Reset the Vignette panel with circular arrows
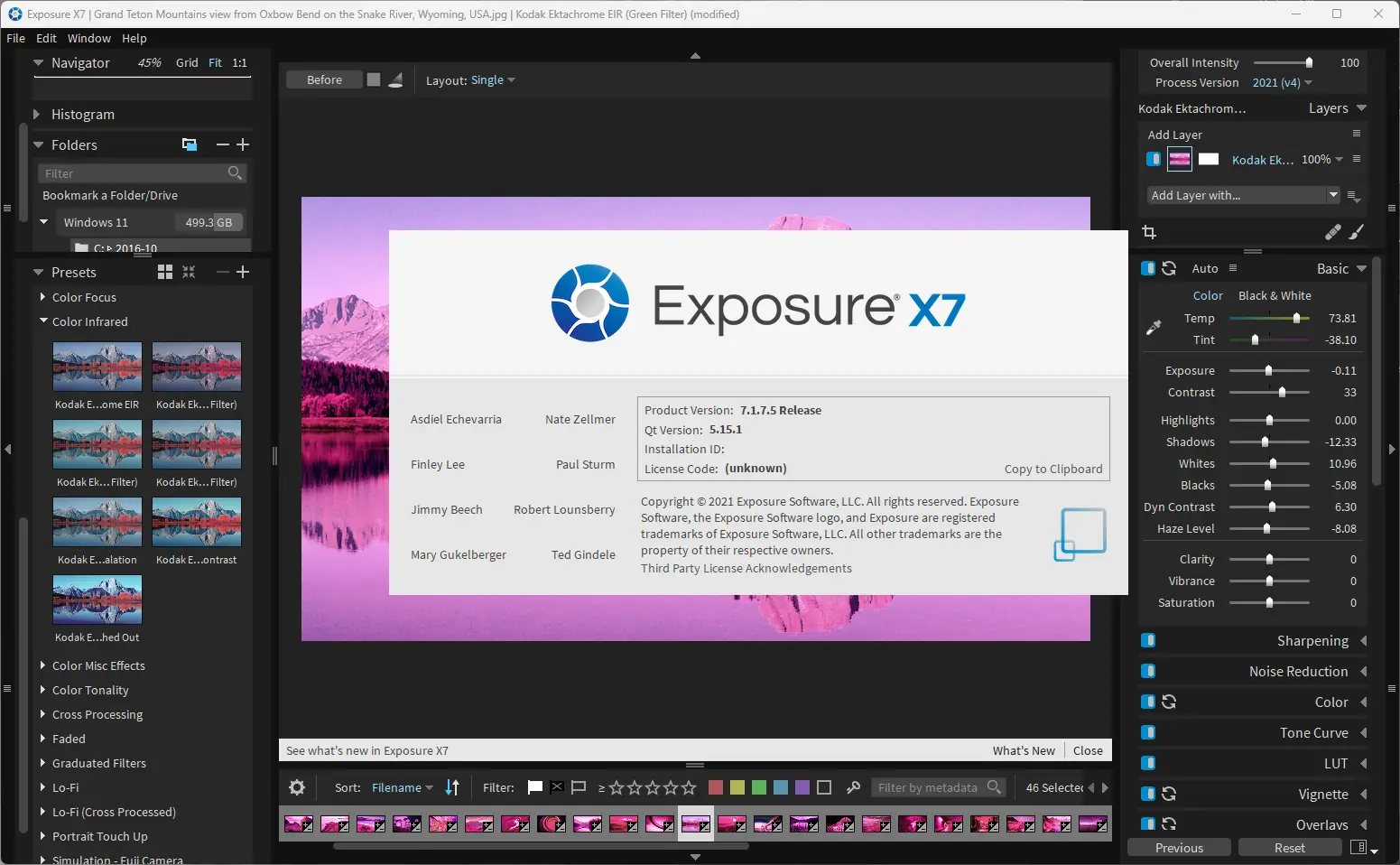 pos(1169,794)
